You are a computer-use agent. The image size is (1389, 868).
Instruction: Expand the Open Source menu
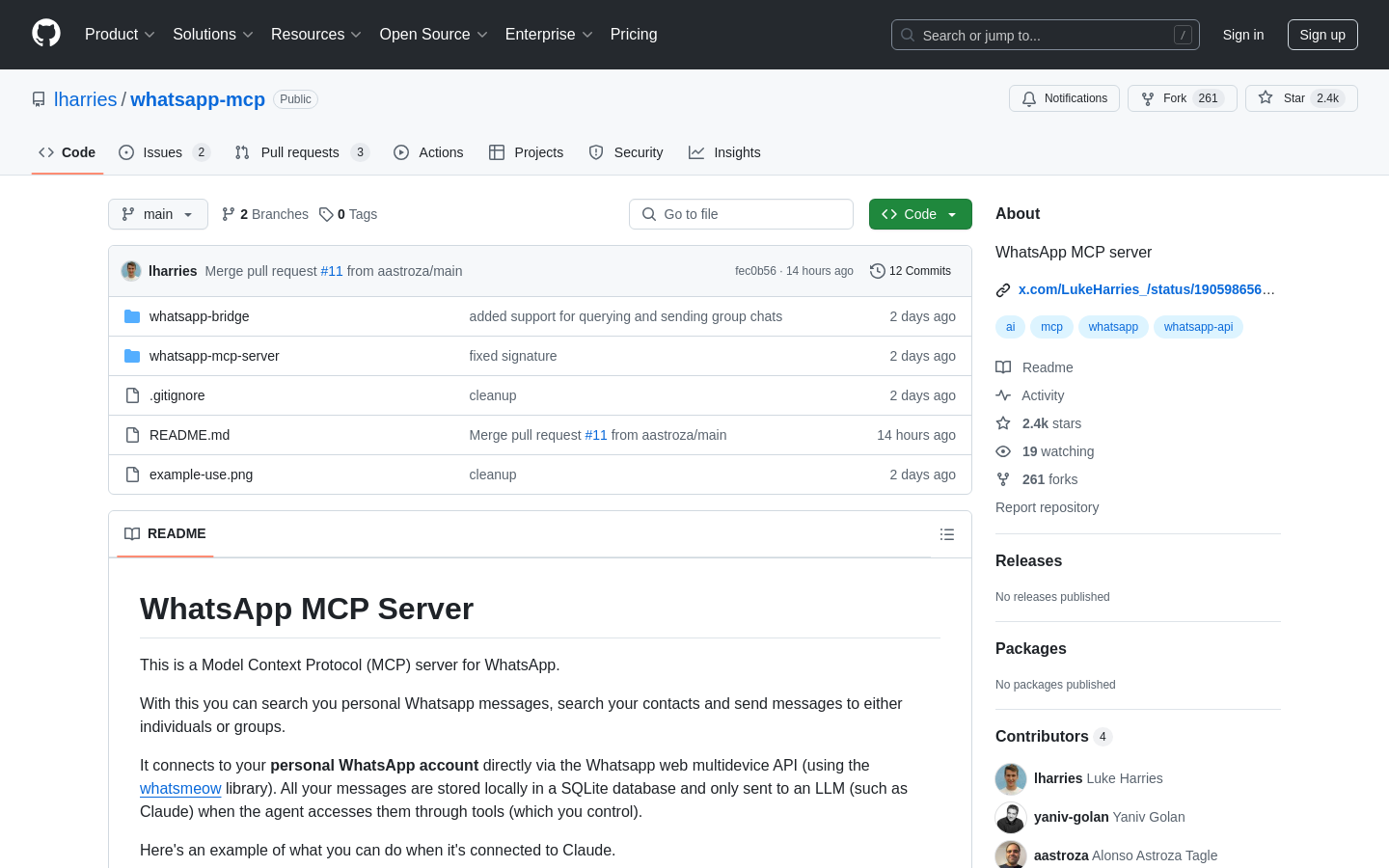click(434, 35)
